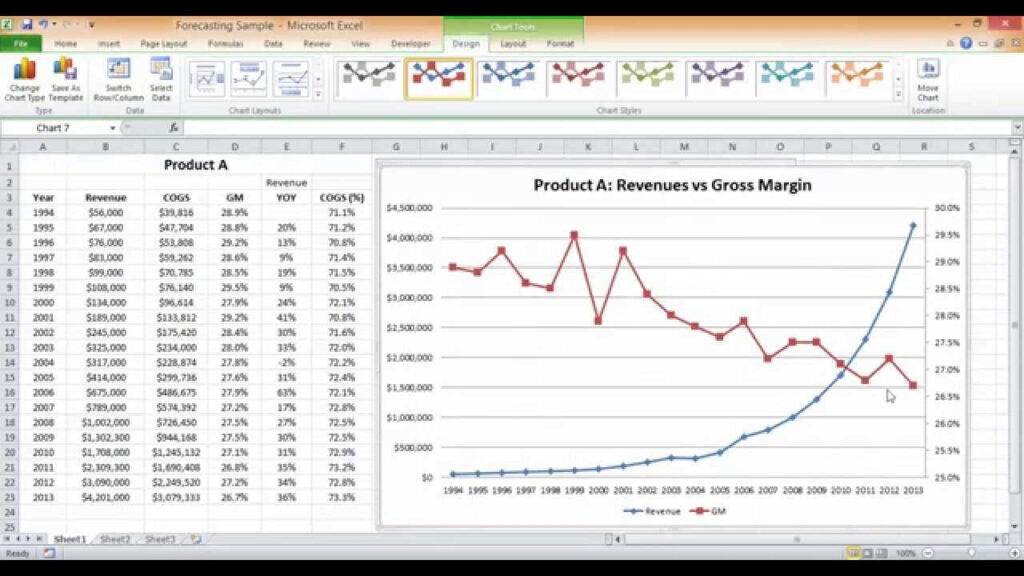Click Save As Template icon

pyautogui.click(x=65, y=79)
